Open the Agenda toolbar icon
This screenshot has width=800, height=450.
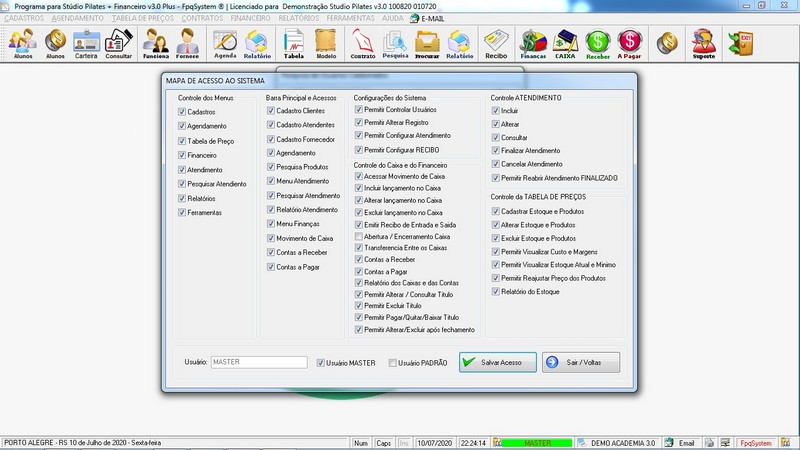pyautogui.click(x=225, y=44)
